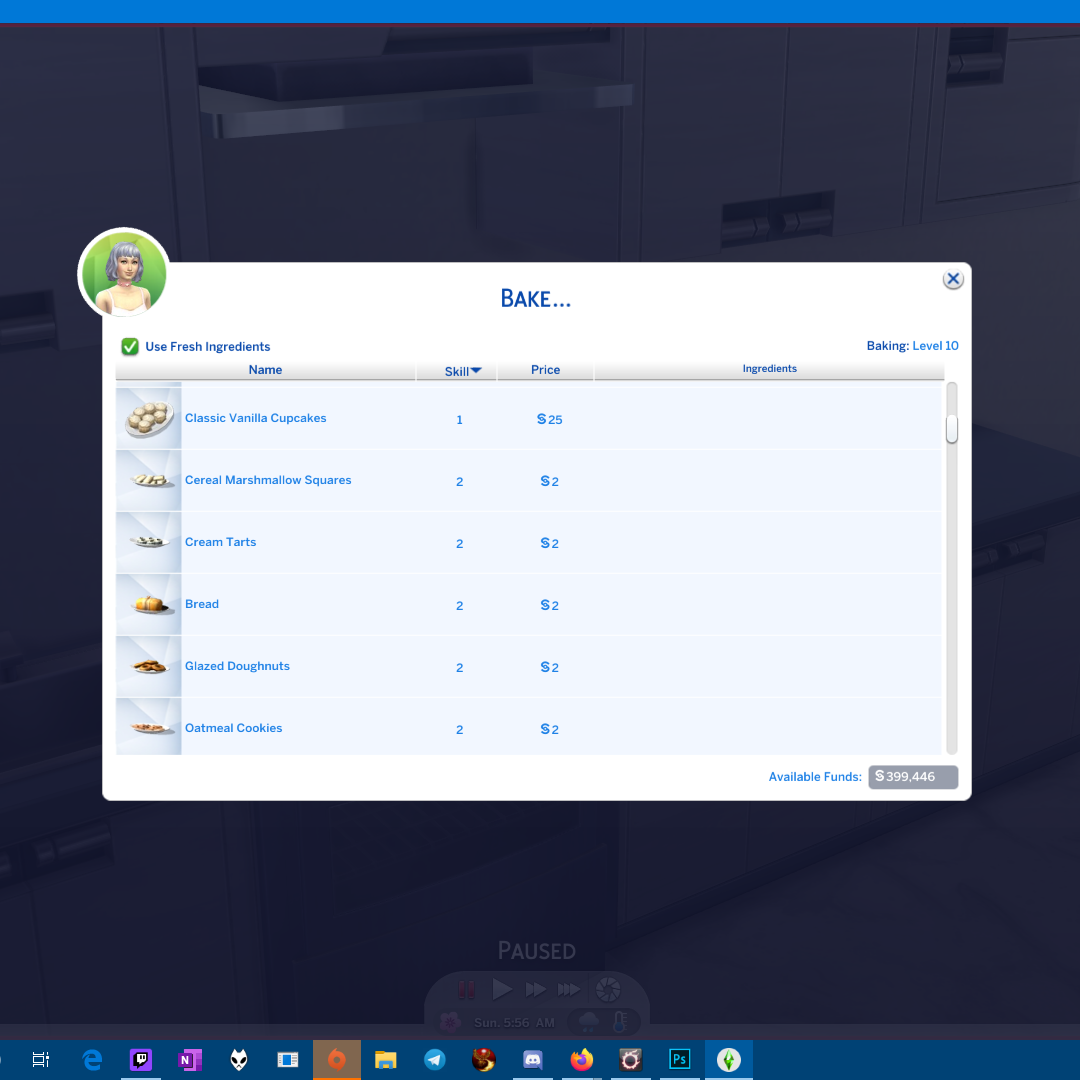Click the Ingredients column header

point(769,369)
